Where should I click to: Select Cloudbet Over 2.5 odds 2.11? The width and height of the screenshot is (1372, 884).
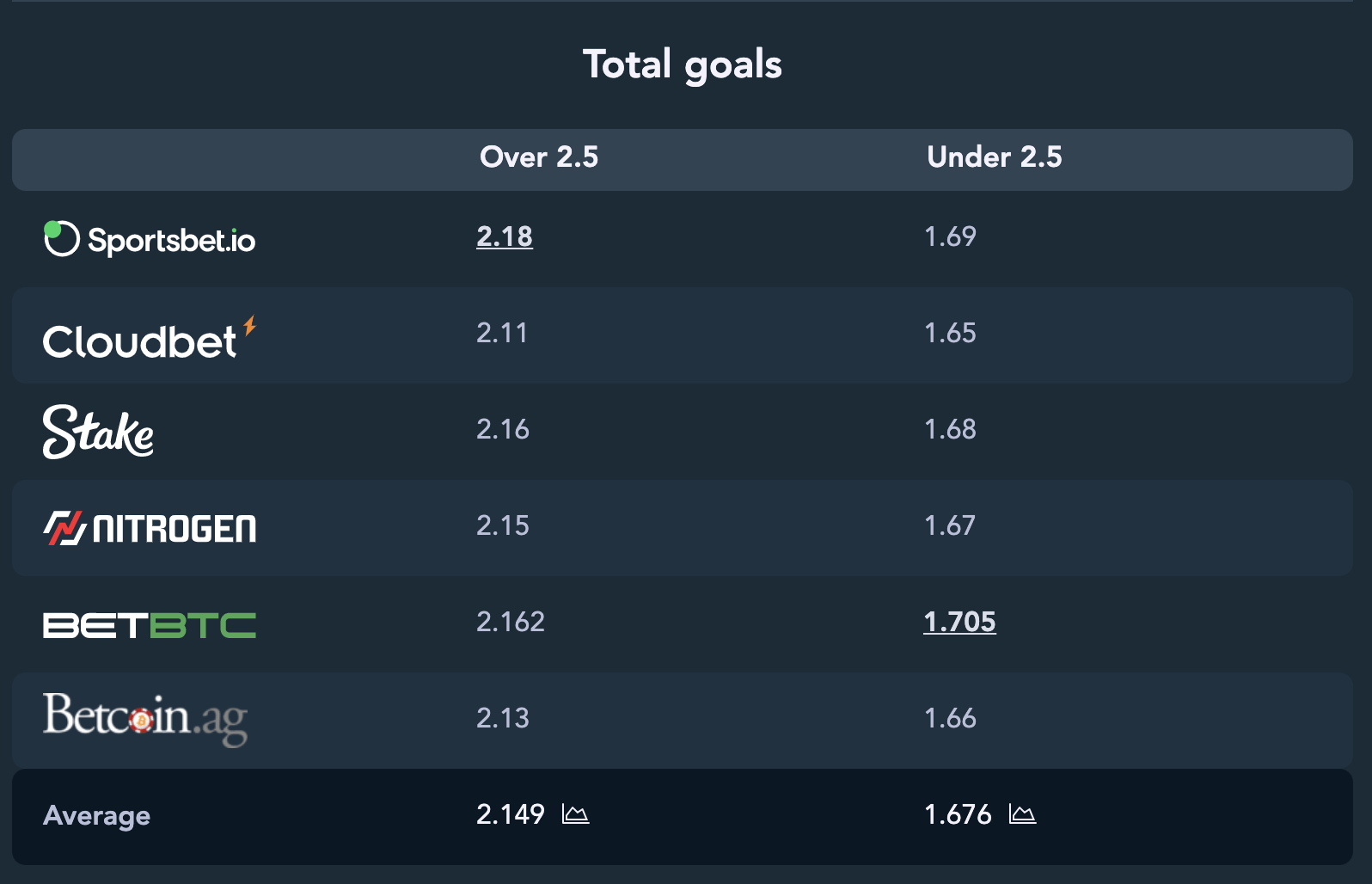[x=502, y=333]
